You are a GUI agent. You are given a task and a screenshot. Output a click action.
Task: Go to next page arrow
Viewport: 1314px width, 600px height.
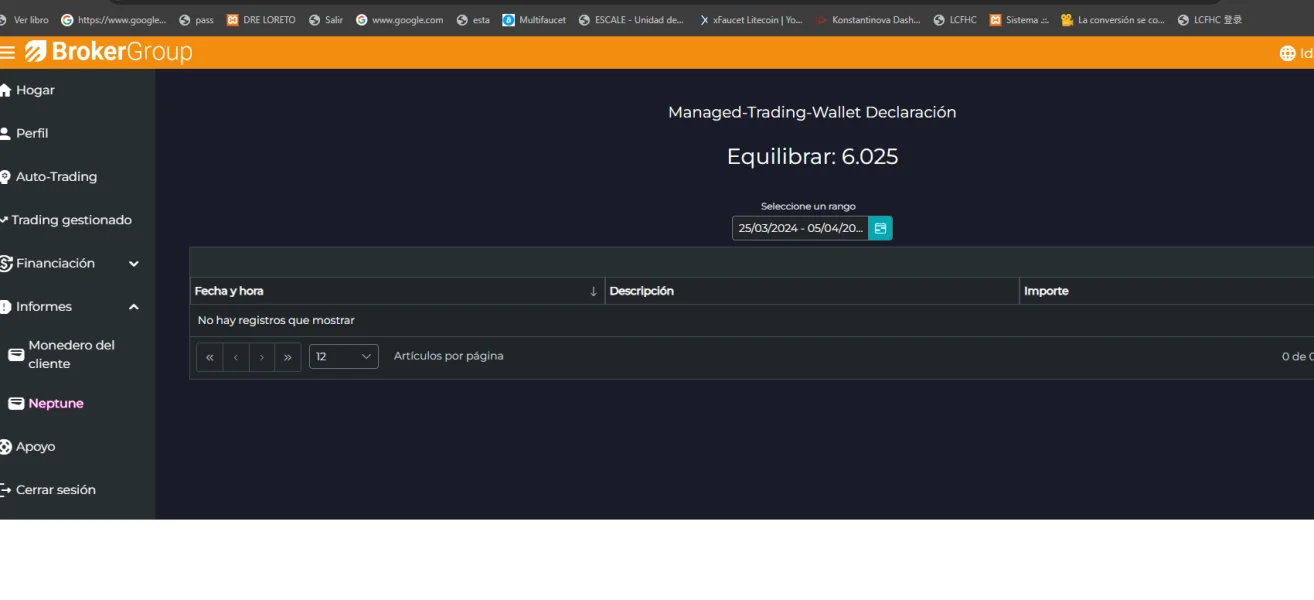262,357
